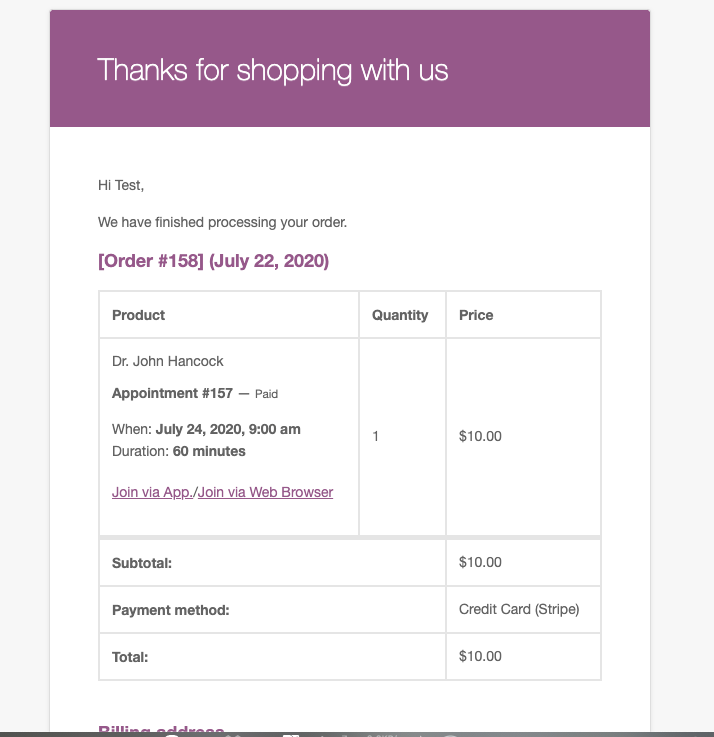Open the Join via Web Browser link

pos(265,492)
